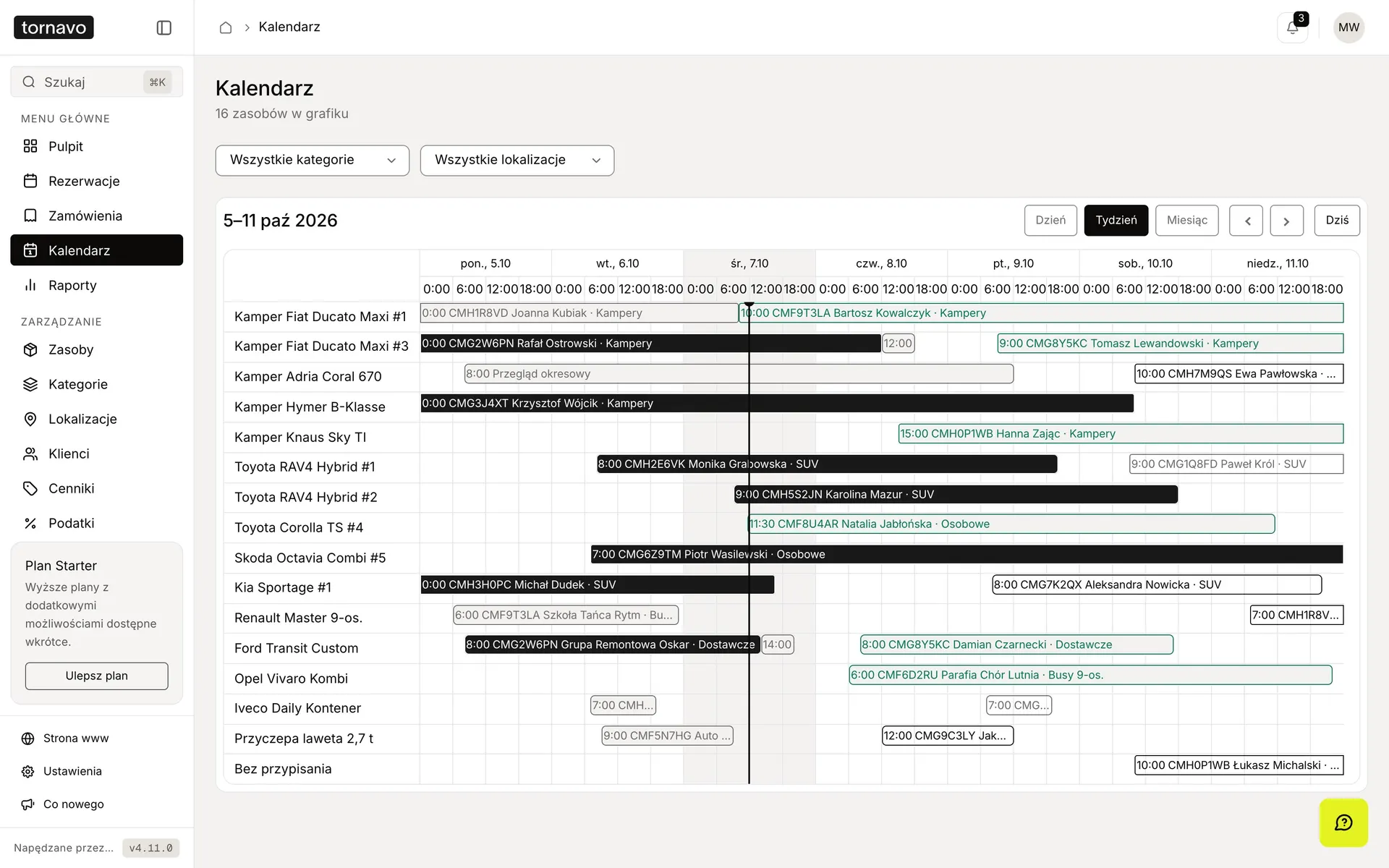Expand the Wszystkie lokalizacje dropdown
This screenshot has height=868, width=1389.
tap(517, 161)
